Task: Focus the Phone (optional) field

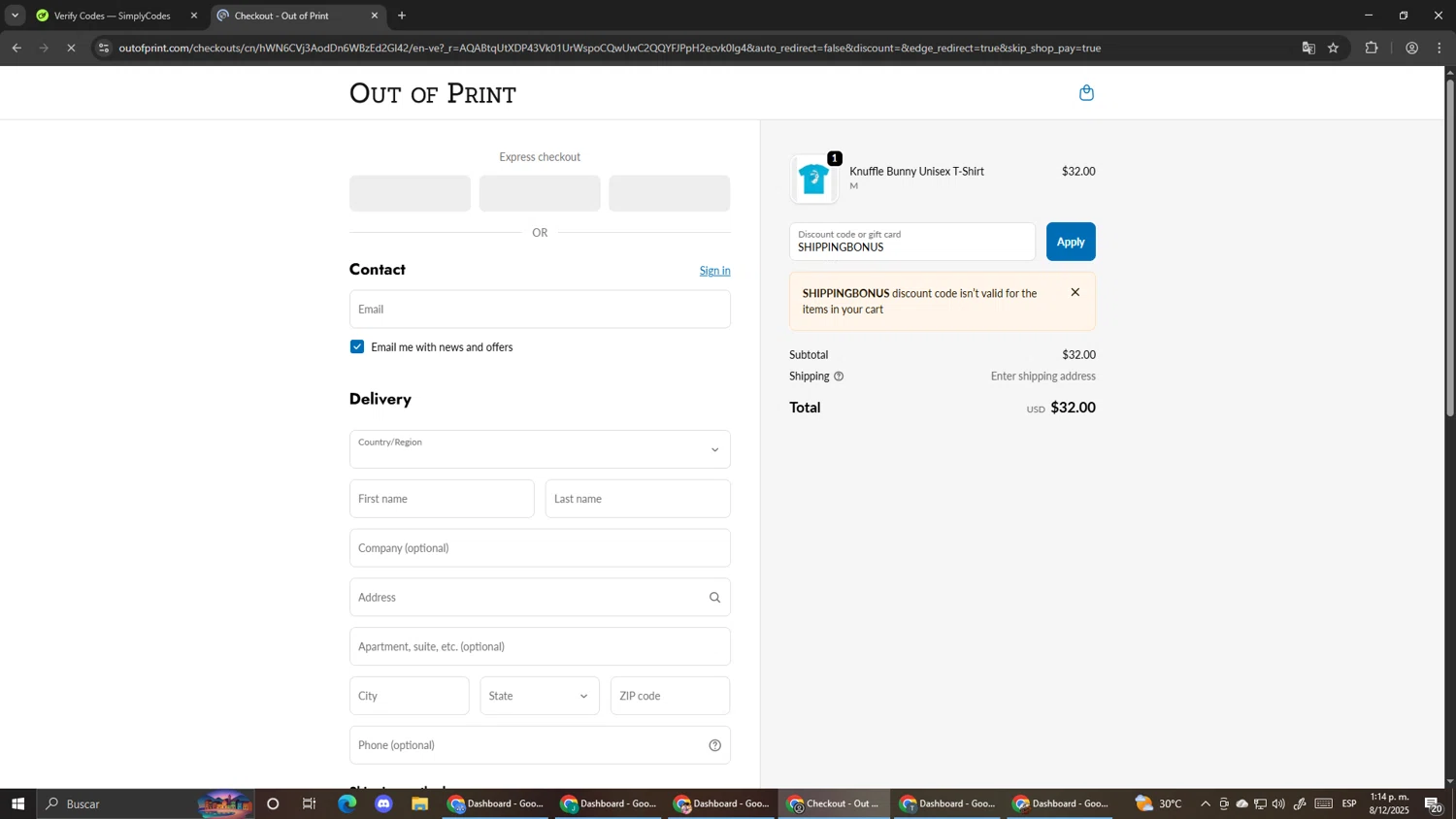Action: click(x=540, y=745)
